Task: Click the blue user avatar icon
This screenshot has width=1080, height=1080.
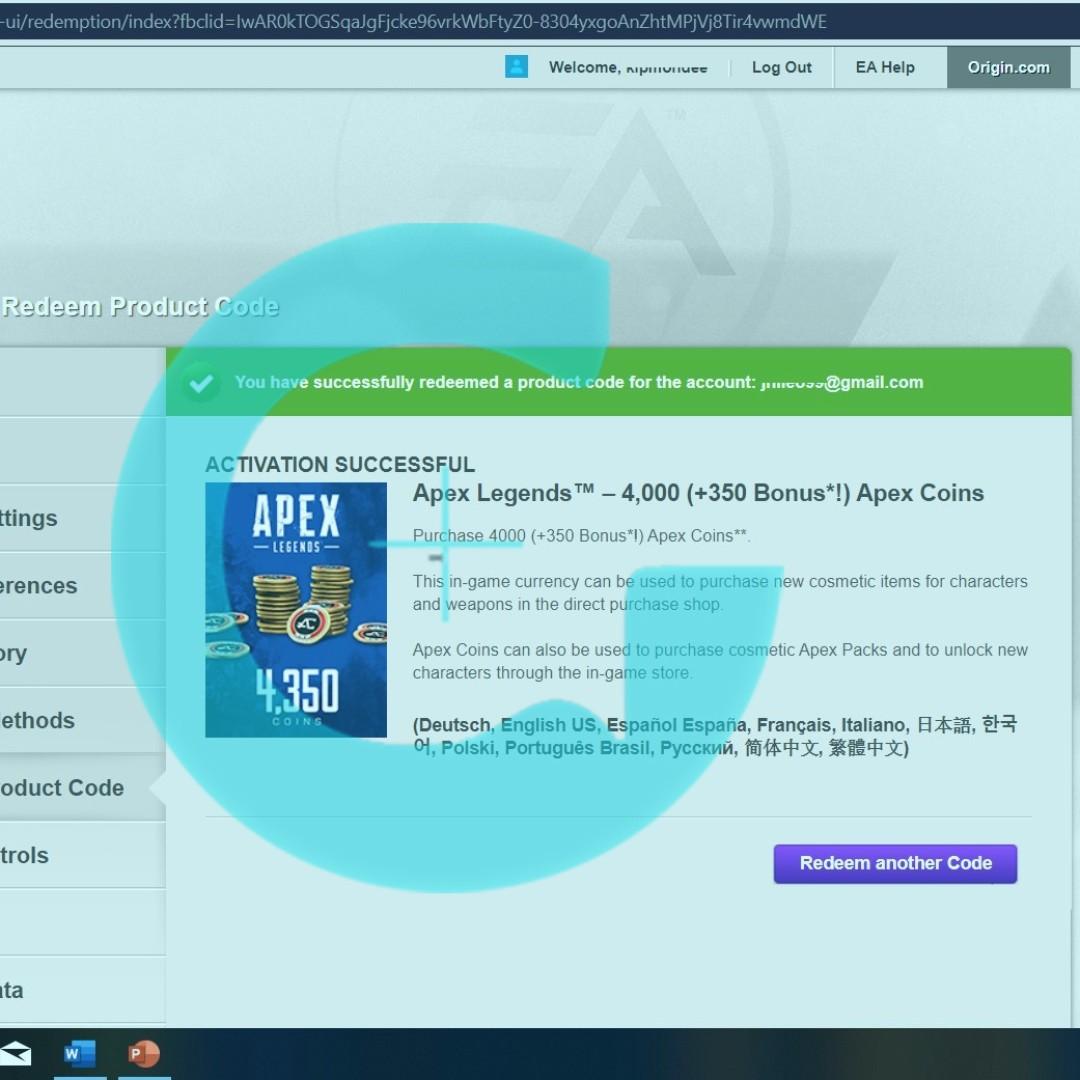Action: tap(516, 67)
